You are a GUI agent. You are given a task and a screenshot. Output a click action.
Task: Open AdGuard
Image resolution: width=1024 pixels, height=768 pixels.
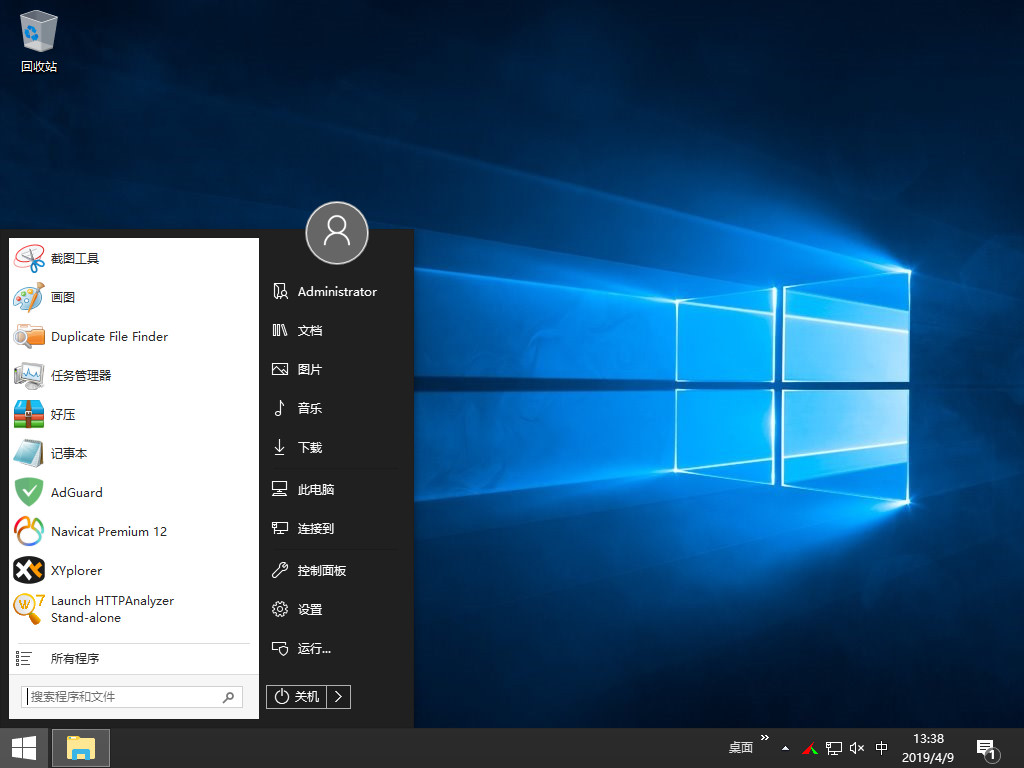tap(77, 492)
